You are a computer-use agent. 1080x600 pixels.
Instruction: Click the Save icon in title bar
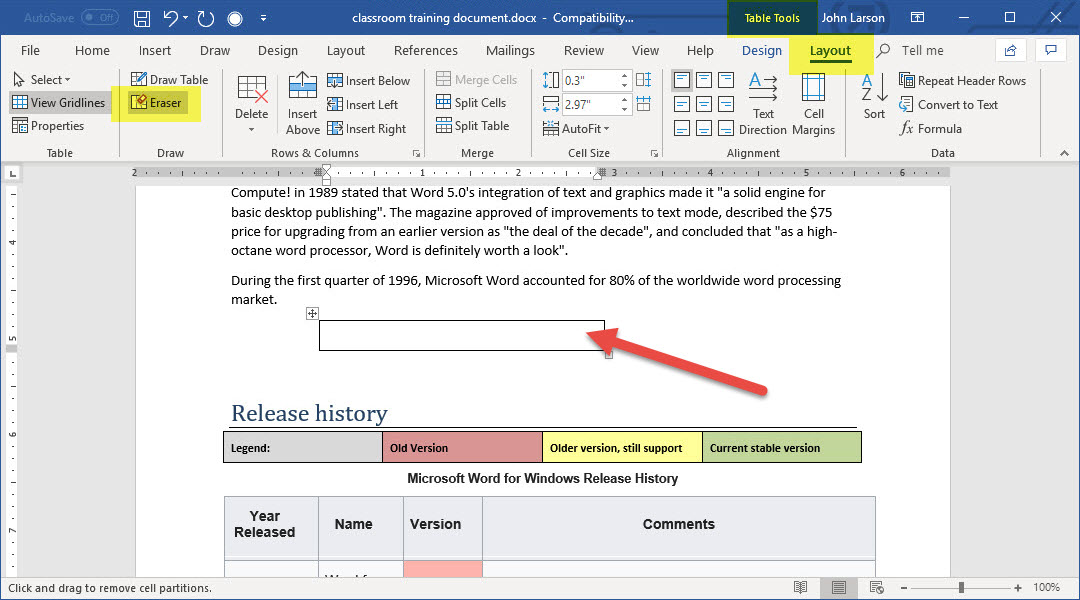(142, 18)
